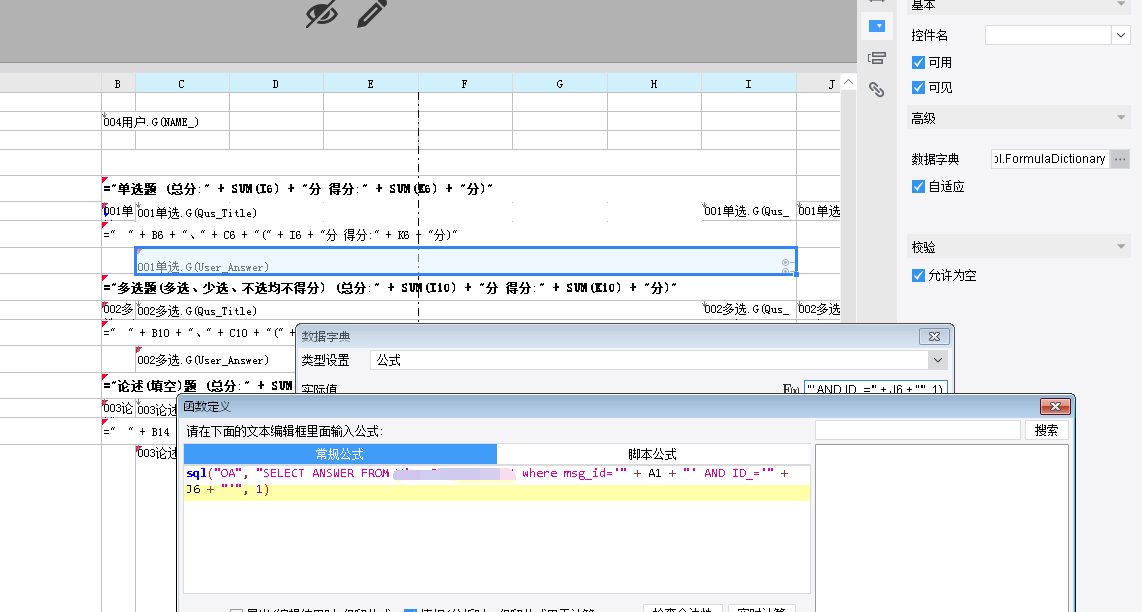Click the 数据字典 FormulaDictionary field

pos(1050,159)
